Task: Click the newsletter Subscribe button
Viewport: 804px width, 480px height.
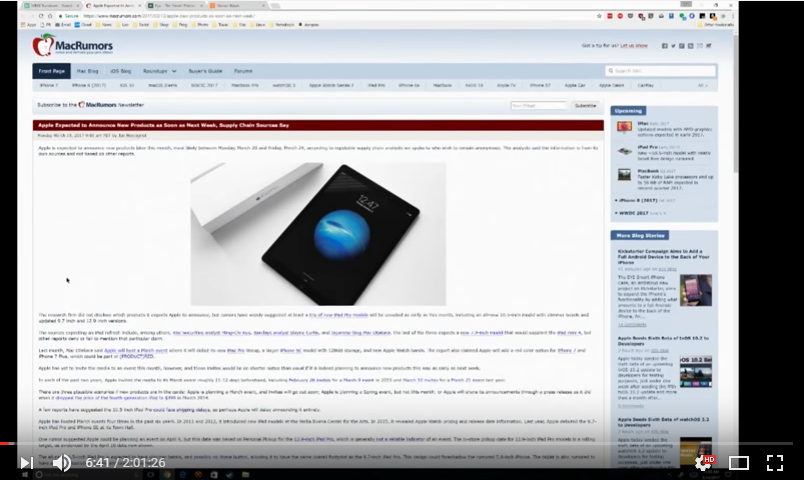Action: (x=586, y=105)
